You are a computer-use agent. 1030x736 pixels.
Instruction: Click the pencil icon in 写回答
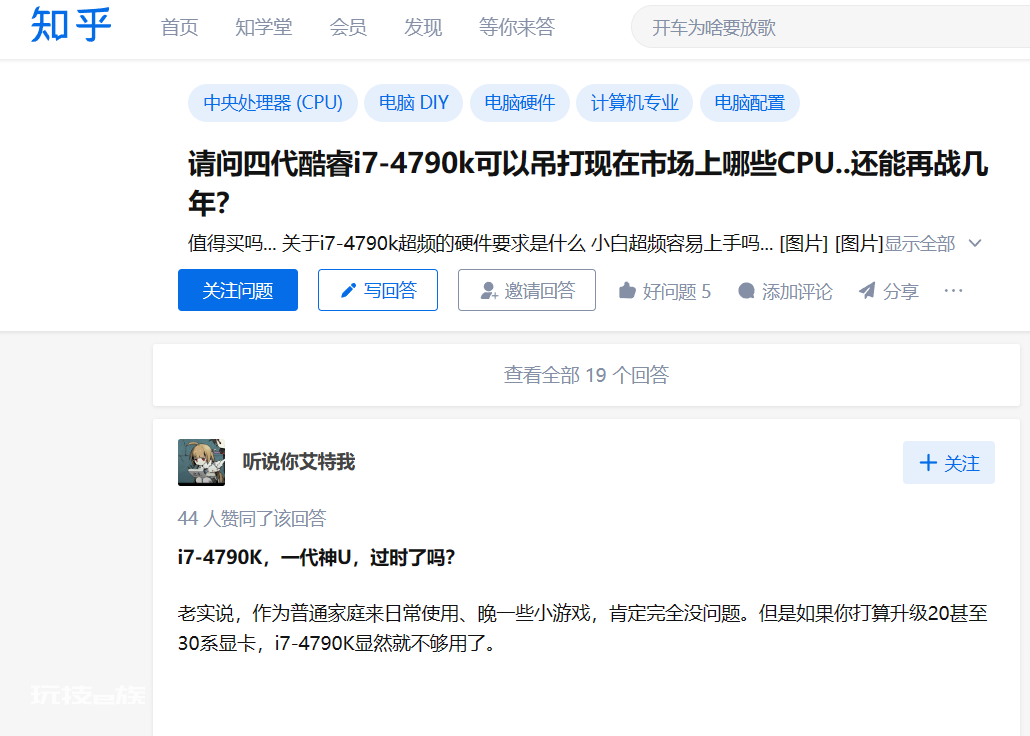click(349, 290)
